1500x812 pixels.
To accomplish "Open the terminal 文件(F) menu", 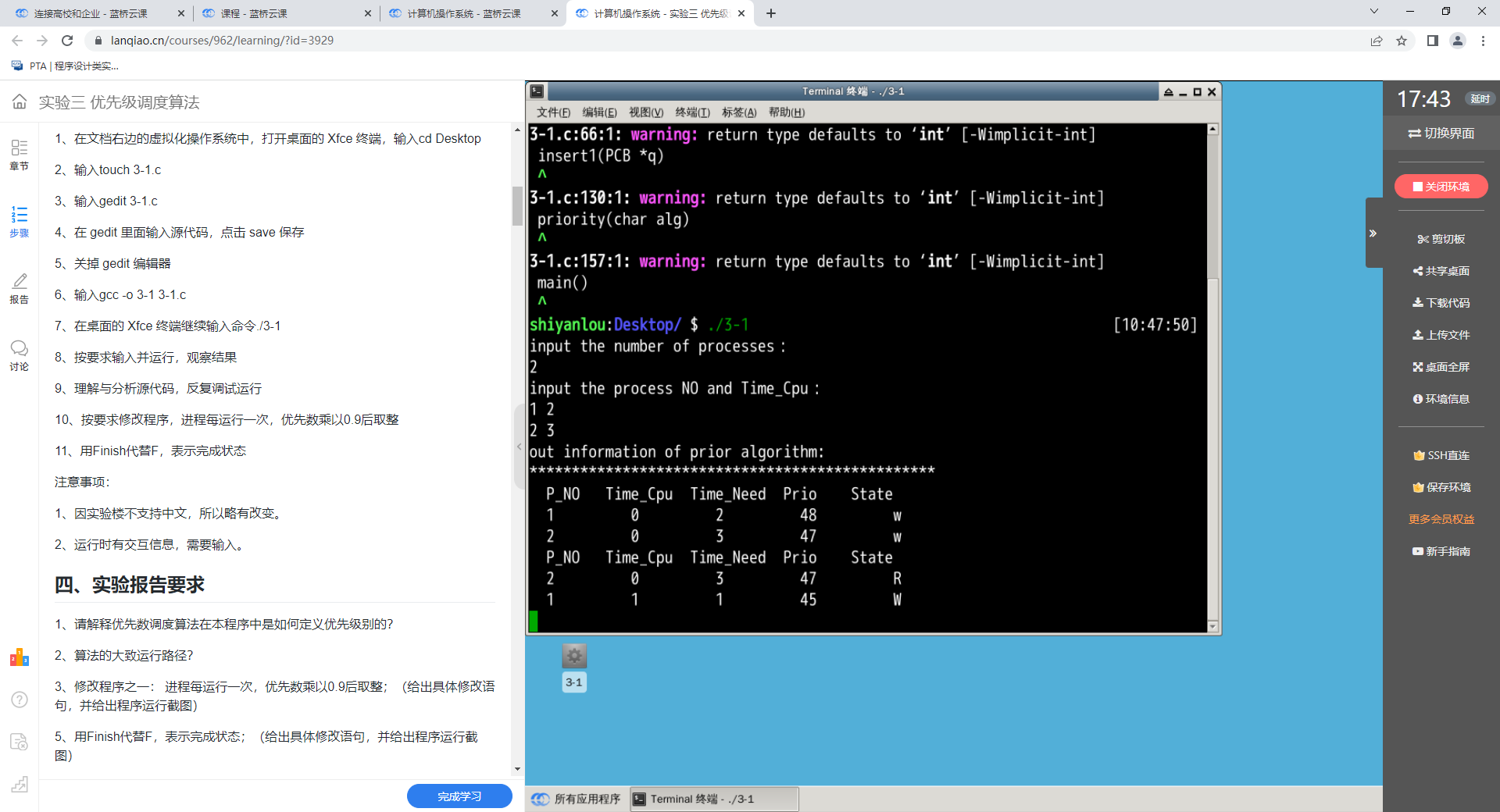I will click(x=553, y=112).
